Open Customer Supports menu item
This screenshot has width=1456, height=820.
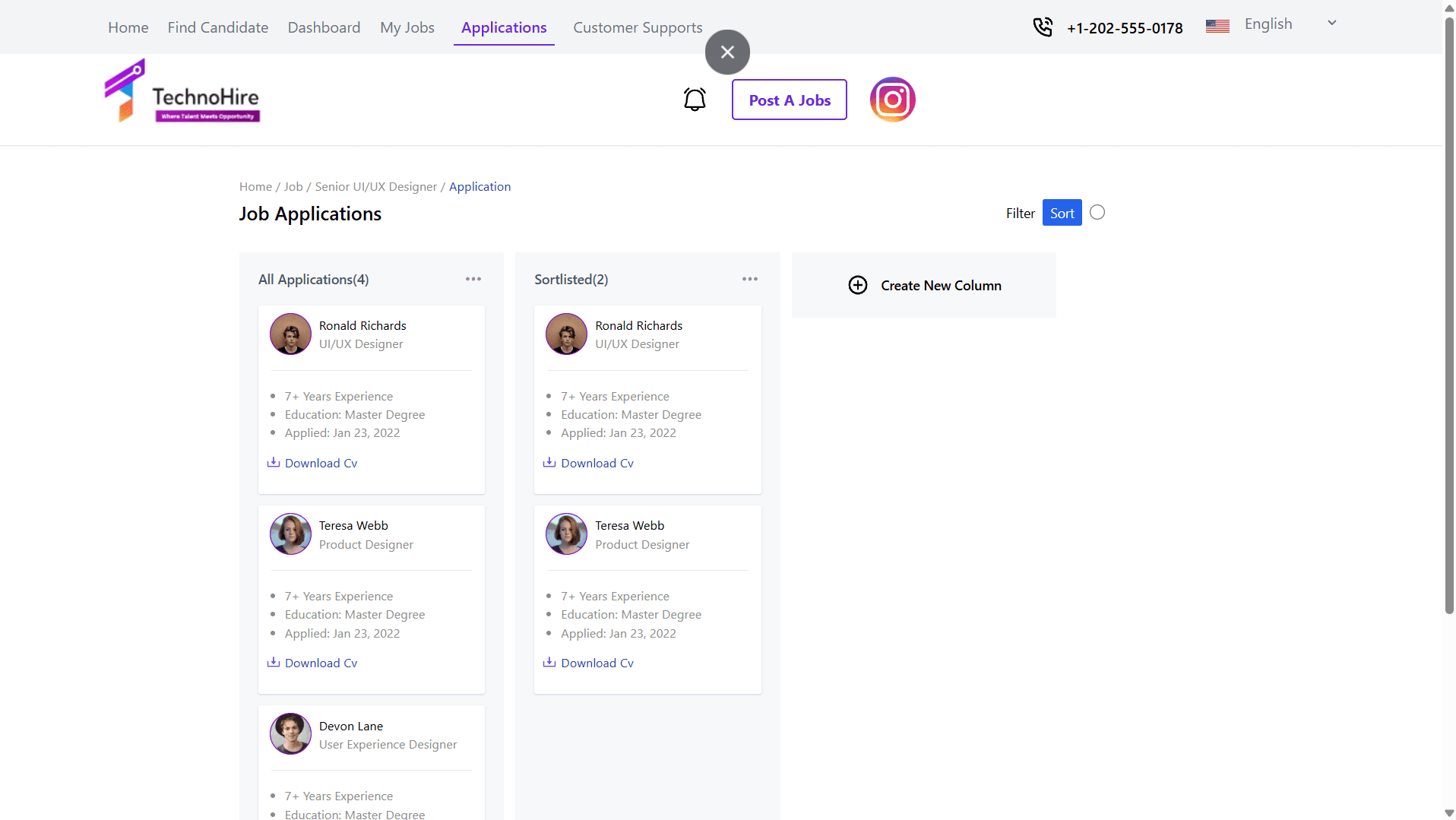pyautogui.click(x=638, y=27)
